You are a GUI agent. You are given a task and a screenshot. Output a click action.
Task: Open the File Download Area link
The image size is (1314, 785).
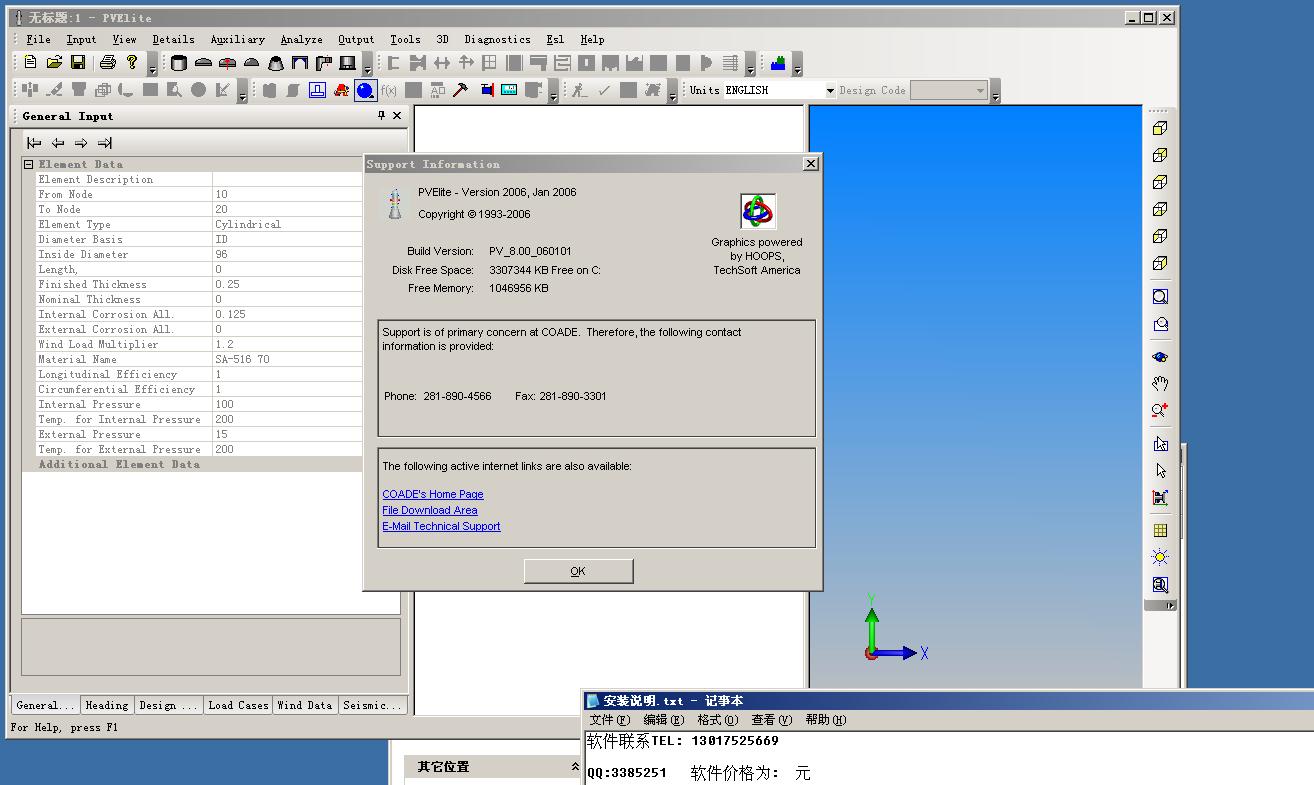429,510
